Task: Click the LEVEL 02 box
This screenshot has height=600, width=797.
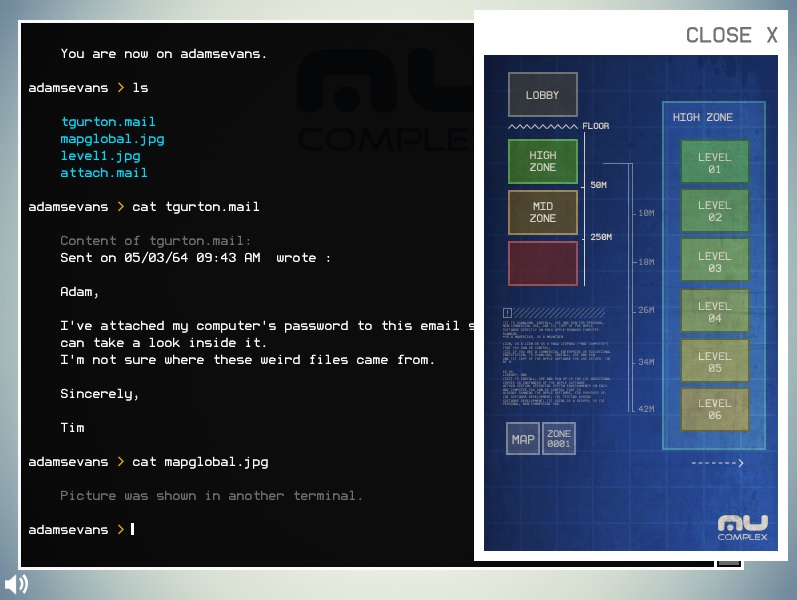Action: (x=714, y=211)
